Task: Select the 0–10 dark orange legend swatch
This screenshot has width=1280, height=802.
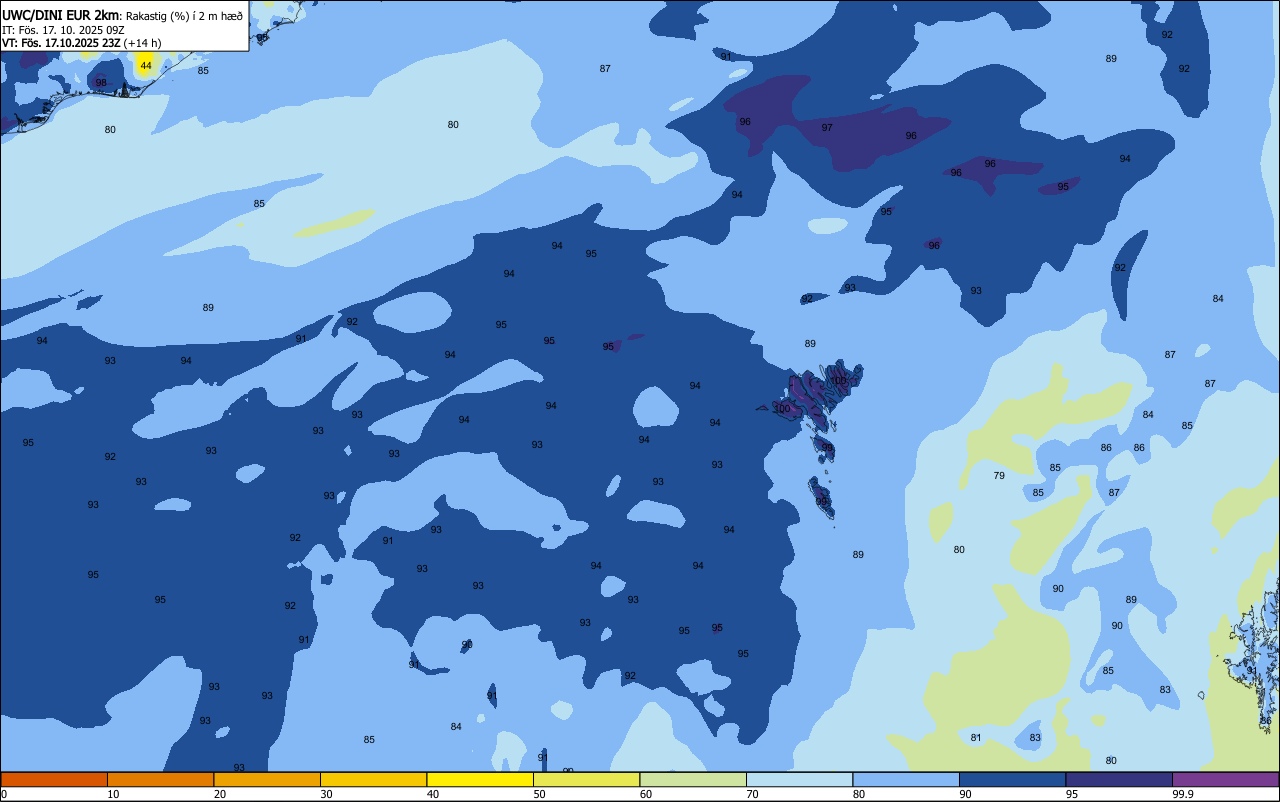Action: pyautogui.click(x=54, y=779)
